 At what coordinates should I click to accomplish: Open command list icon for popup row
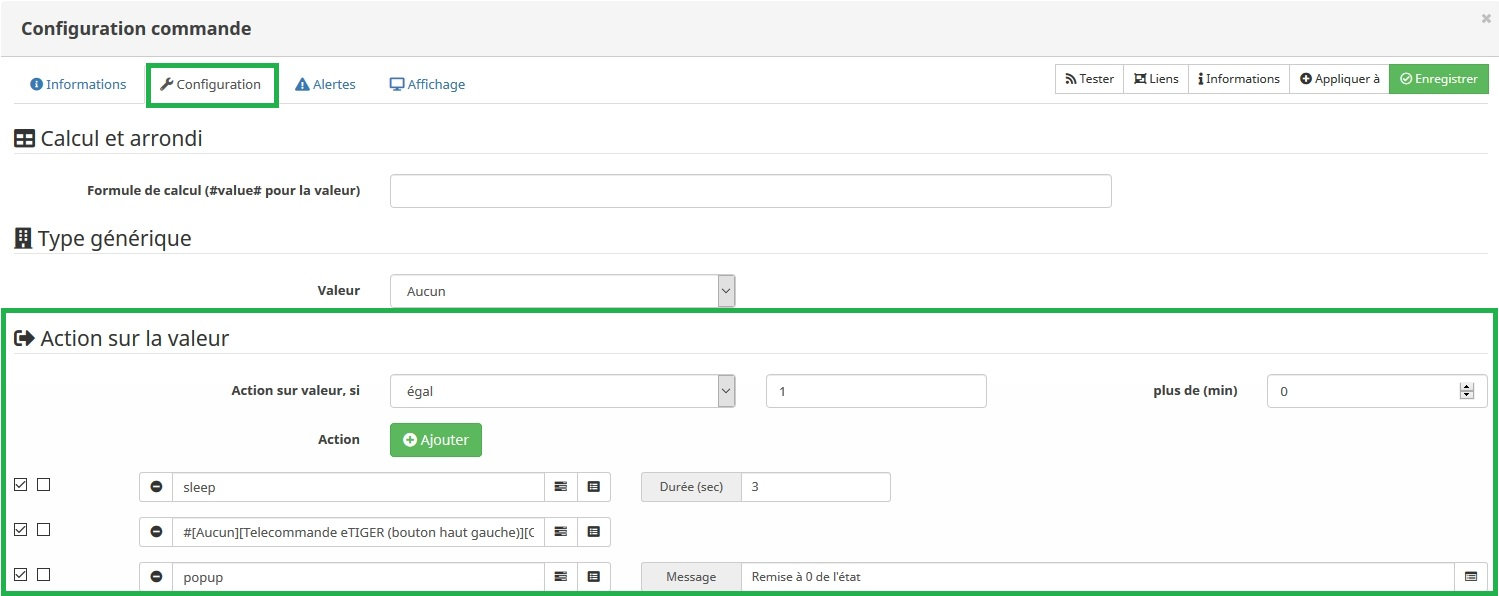point(594,577)
